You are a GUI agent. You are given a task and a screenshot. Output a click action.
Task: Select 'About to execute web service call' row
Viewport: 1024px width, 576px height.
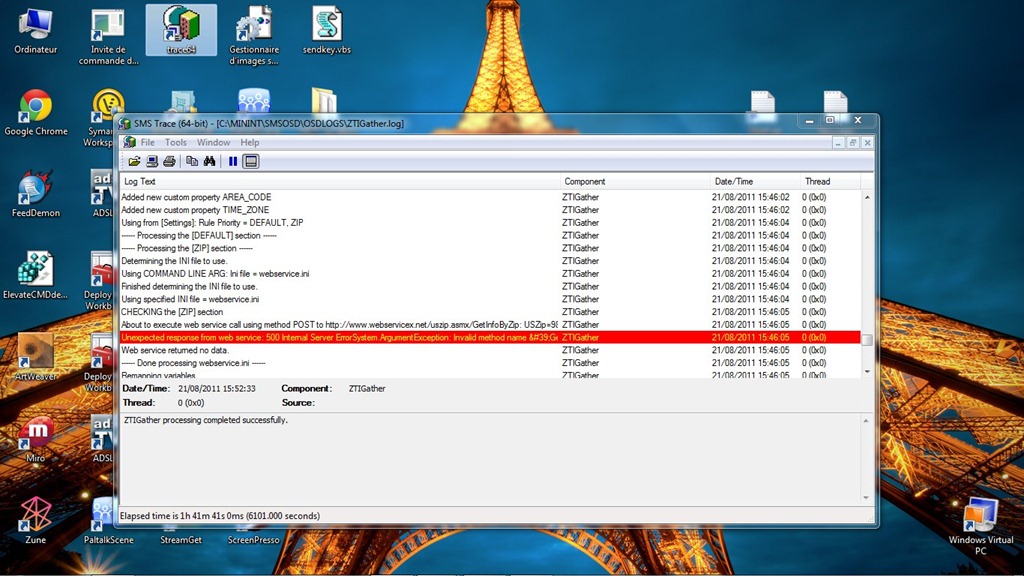click(490, 325)
